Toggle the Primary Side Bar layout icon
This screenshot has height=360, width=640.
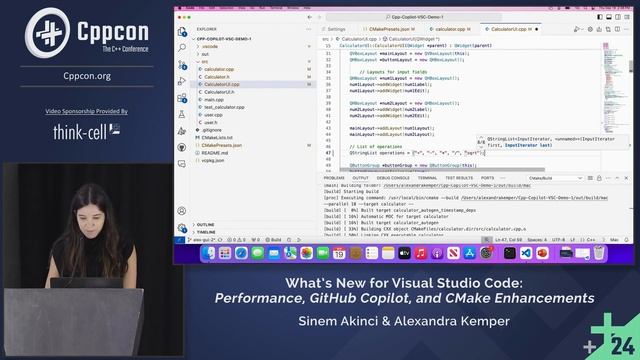600,17
